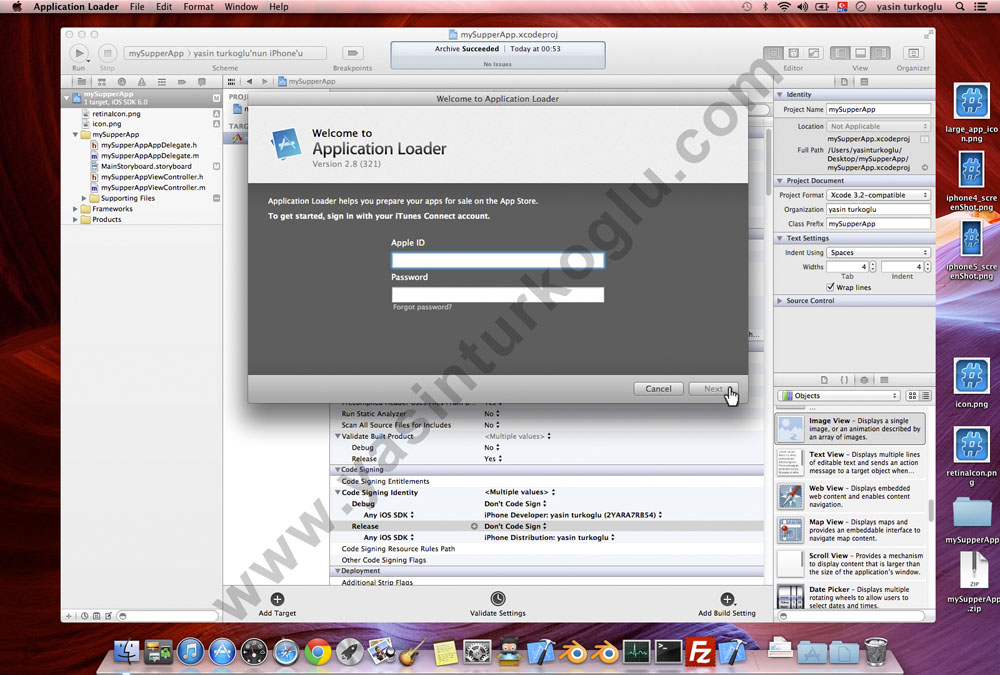Open the Format menu

coord(198,6)
